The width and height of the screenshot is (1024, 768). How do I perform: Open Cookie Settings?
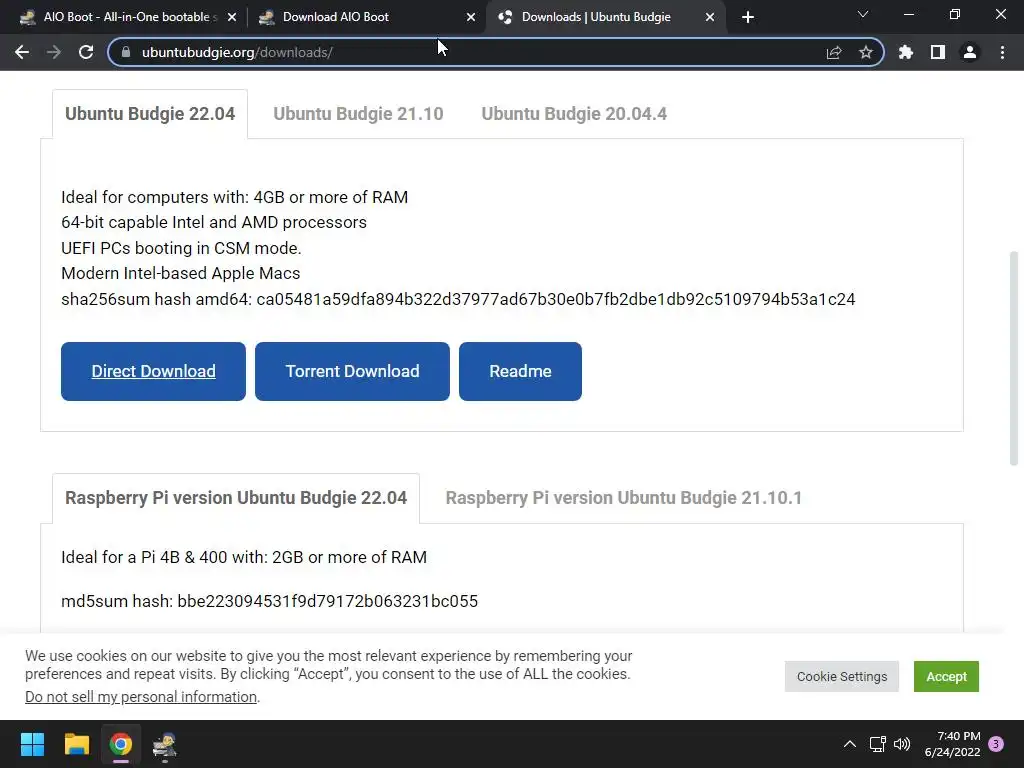(x=842, y=677)
